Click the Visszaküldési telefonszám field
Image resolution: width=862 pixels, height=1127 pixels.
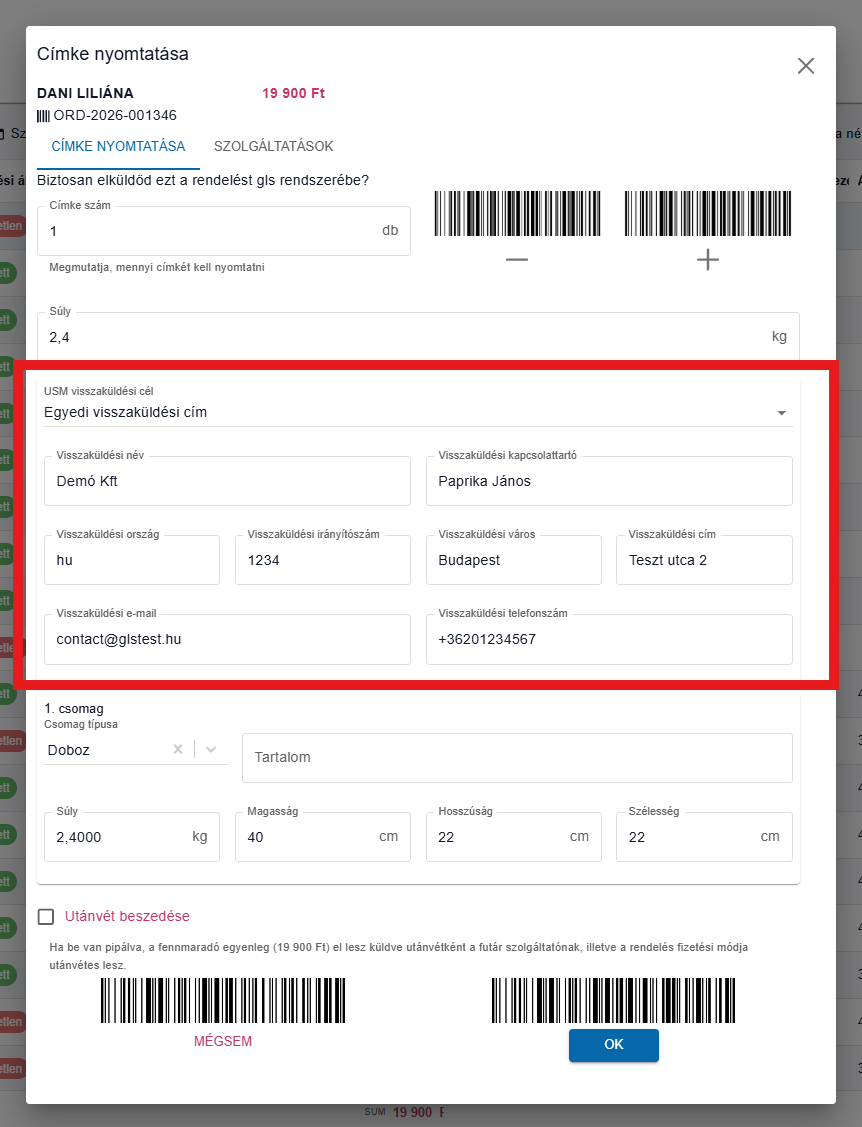coord(609,639)
